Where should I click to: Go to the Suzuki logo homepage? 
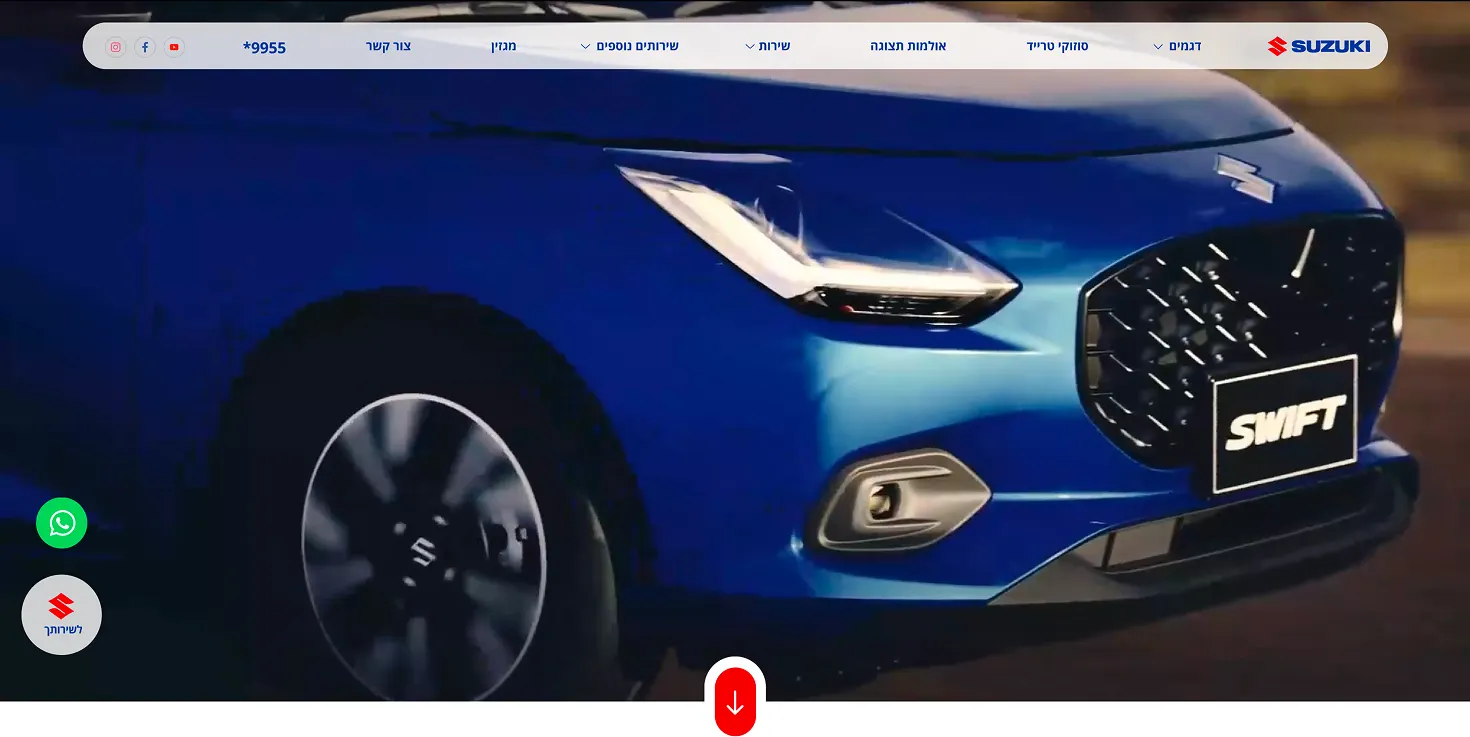pos(1319,46)
